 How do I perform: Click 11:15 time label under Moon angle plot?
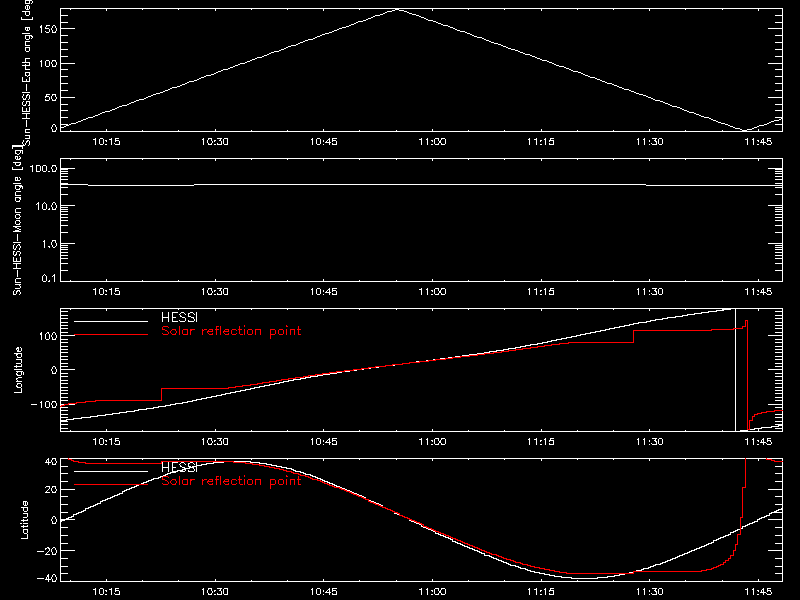pyautogui.click(x=541, y=292)
